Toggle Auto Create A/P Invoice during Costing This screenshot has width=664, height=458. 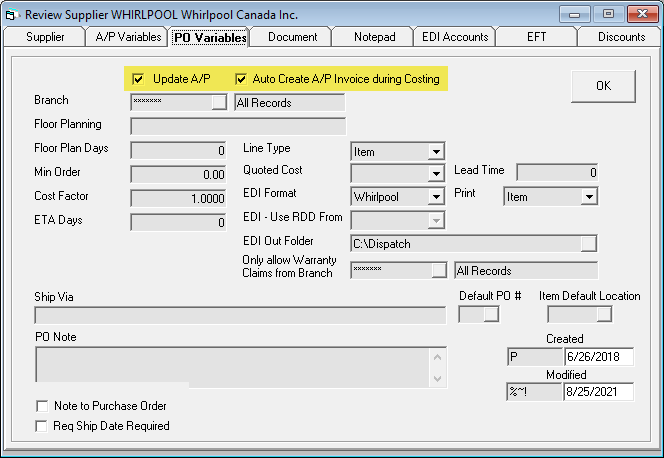241,79
